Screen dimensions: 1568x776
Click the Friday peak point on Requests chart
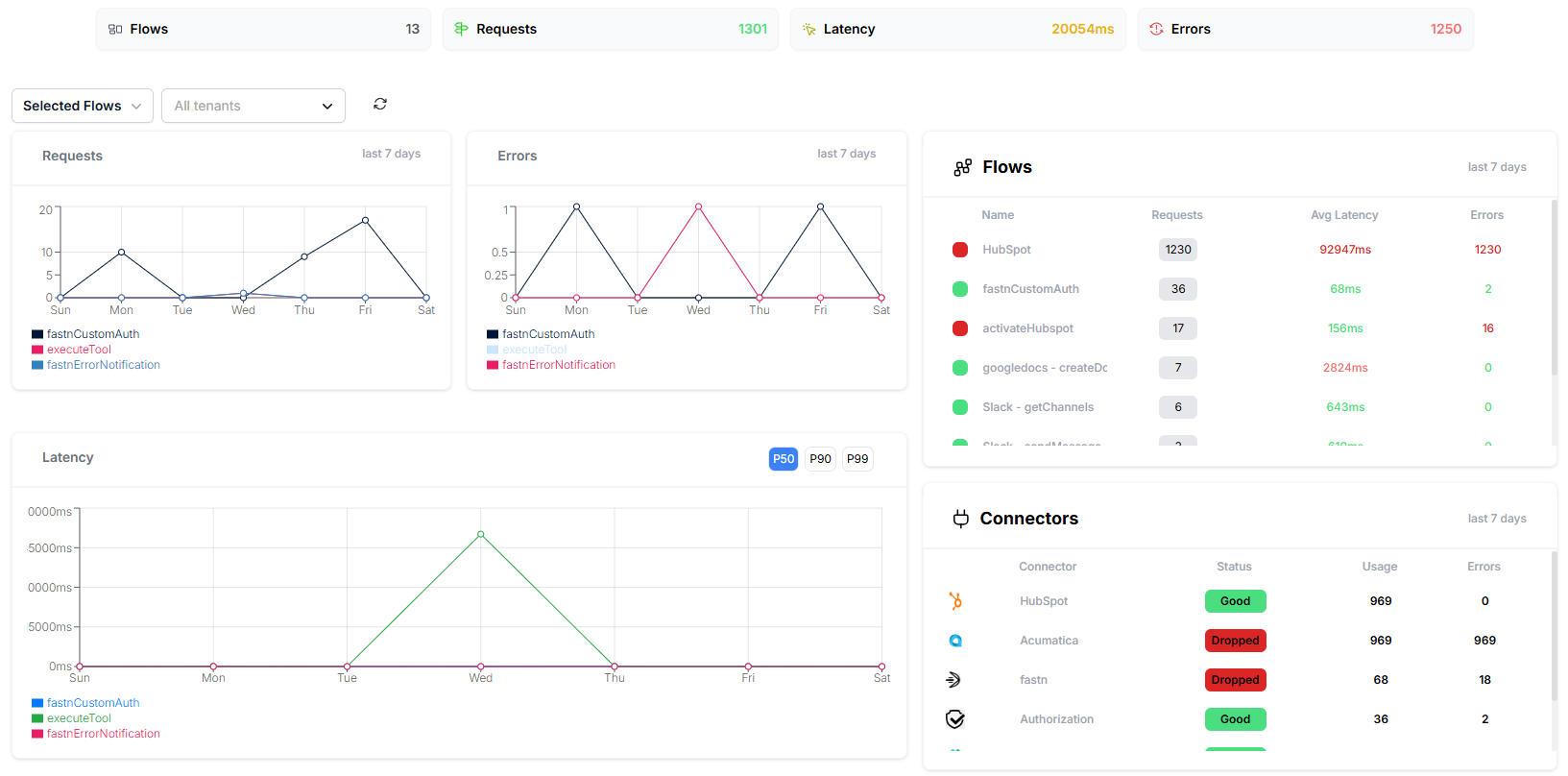click(365, 221)
